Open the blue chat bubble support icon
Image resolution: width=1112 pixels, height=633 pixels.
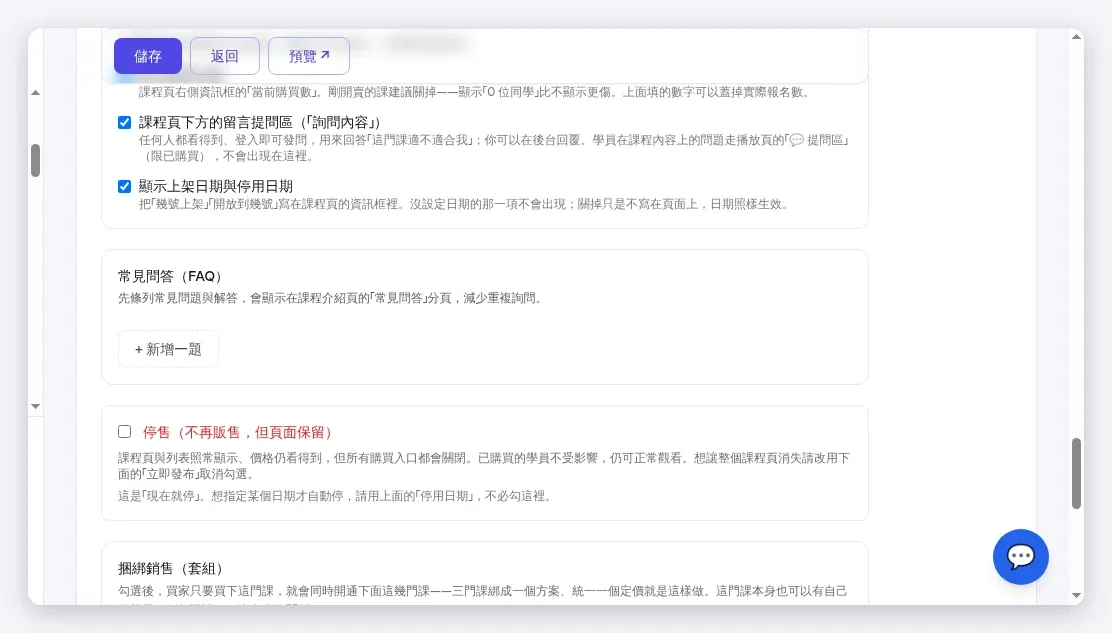point(1021,556)
